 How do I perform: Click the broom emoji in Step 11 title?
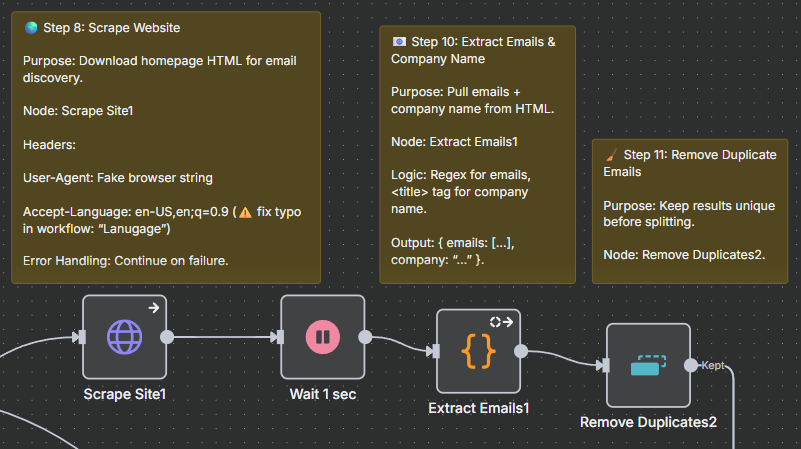pyautogui.click(x=610, y=155)
